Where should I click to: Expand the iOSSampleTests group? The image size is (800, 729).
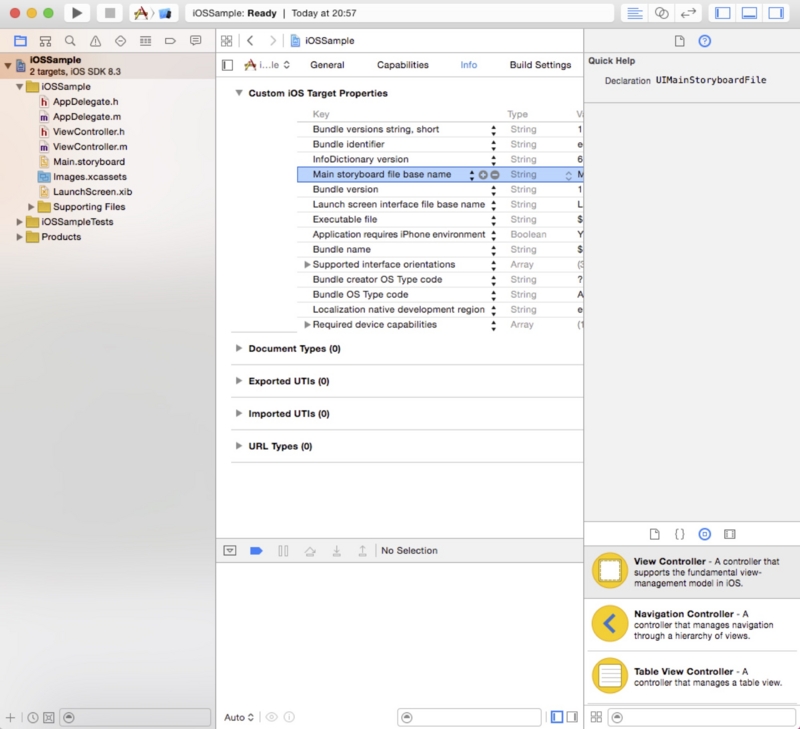point(19,221)
